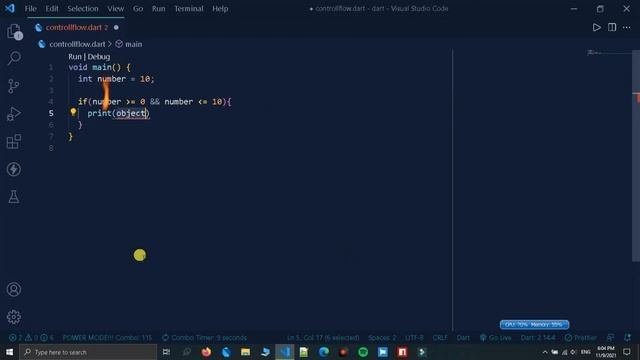Change indentation via Spaces: 2

(x=382, y=338)
